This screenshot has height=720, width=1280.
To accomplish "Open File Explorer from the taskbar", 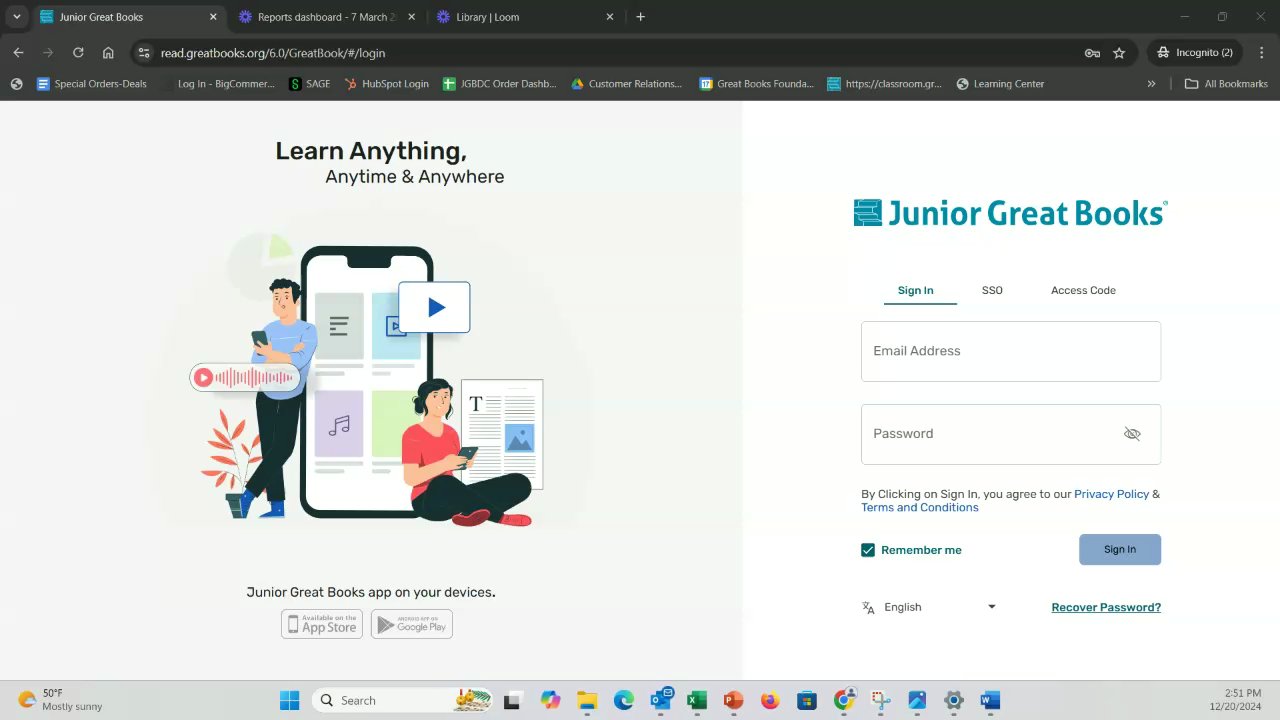I will tap(587, 700).
